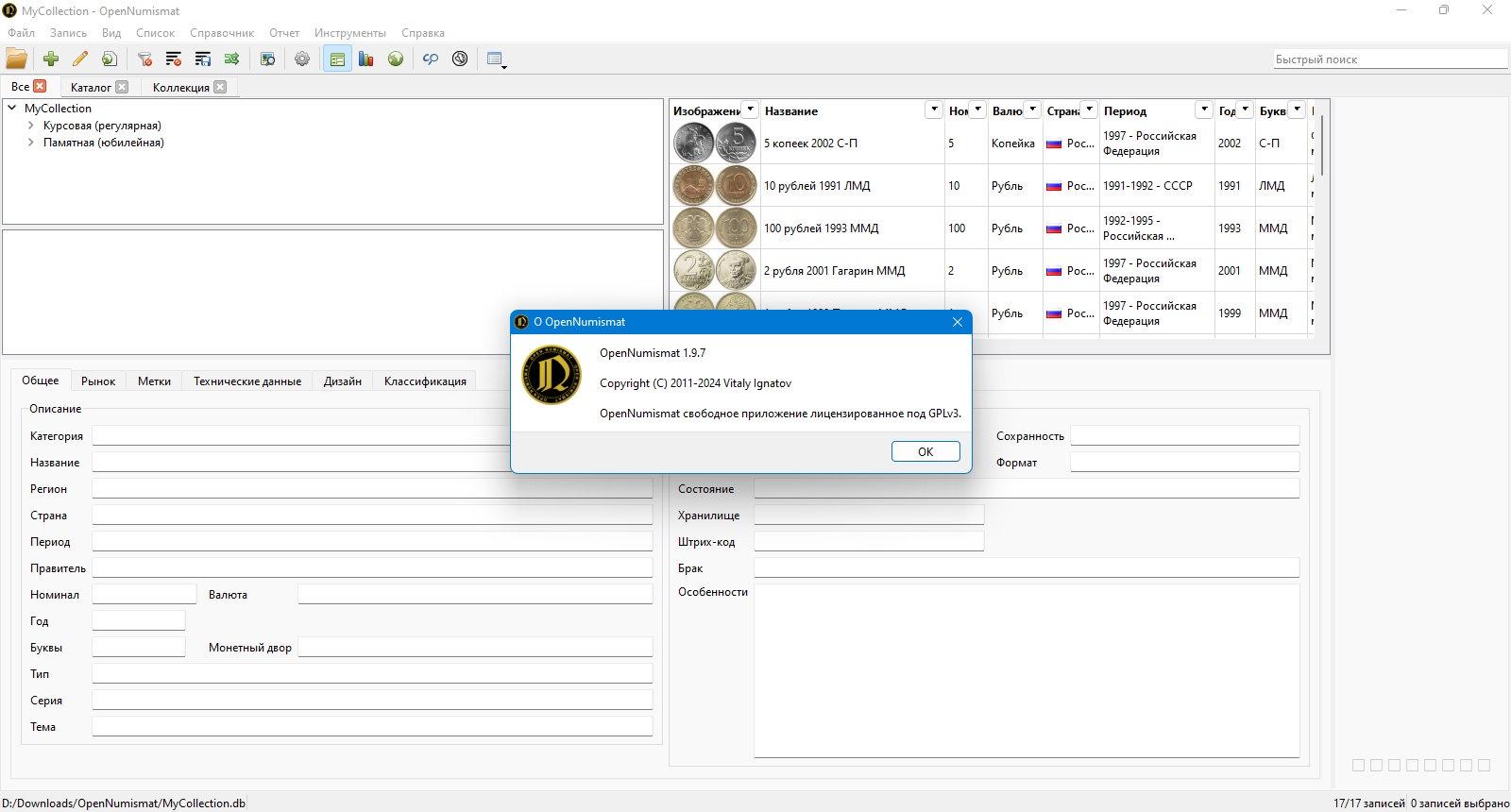
Task: Click the round black-and-white toolbar icon
Action: click(x=460, y=59)
